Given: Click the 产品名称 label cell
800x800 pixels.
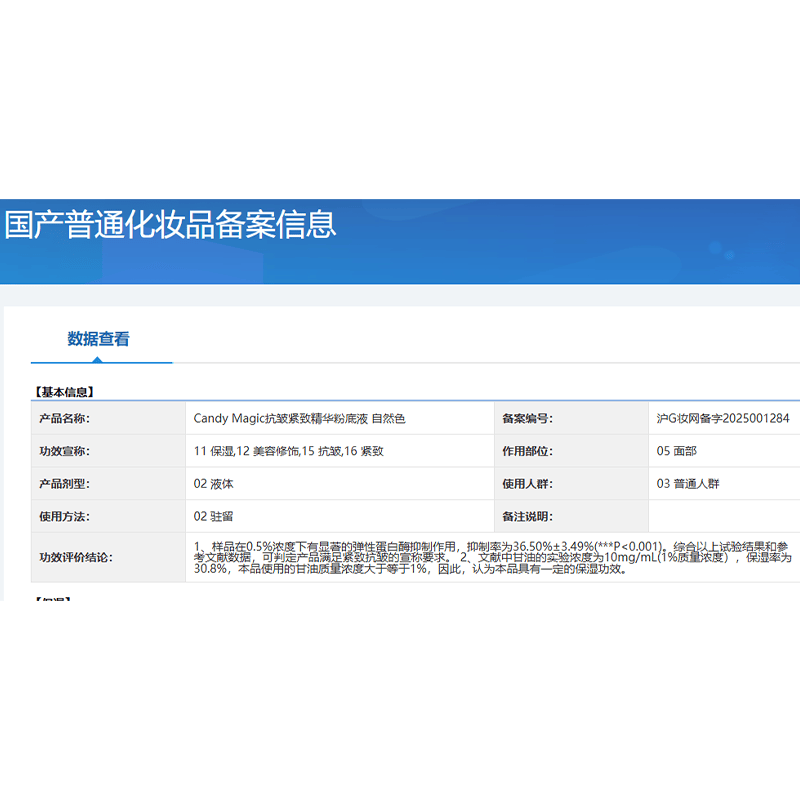Looking at the screenshot, I should click(108, 418).
